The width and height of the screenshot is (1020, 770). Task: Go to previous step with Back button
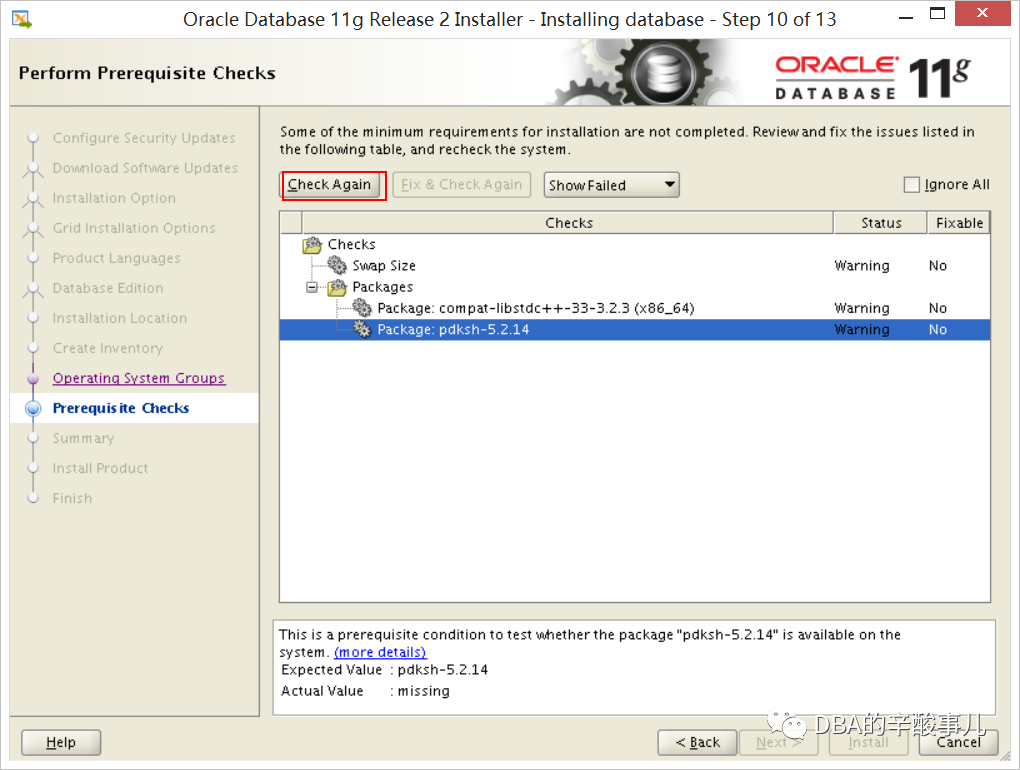click(697, 742)
